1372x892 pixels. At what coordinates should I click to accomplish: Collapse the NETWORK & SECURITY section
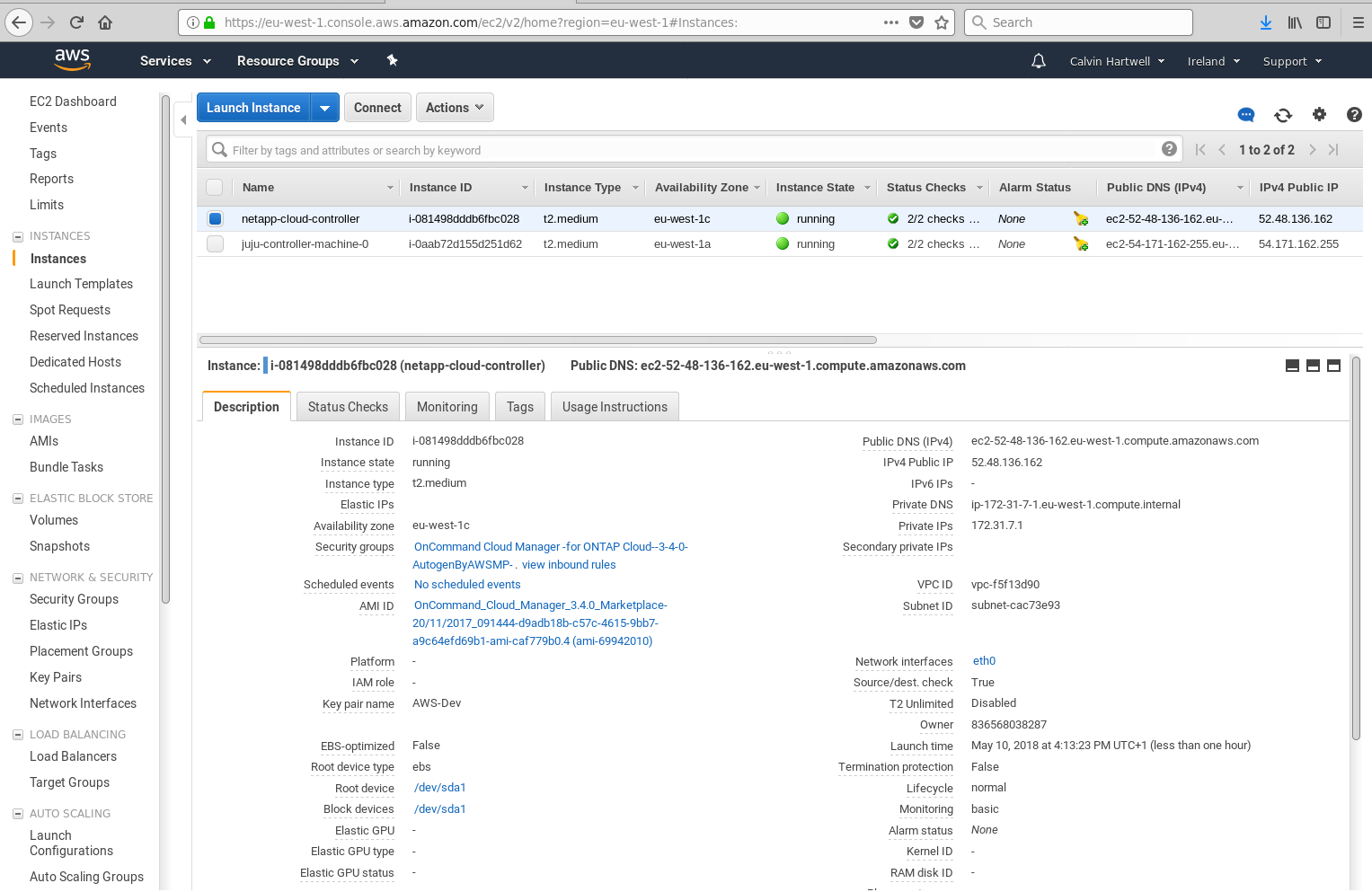point(17,578)
